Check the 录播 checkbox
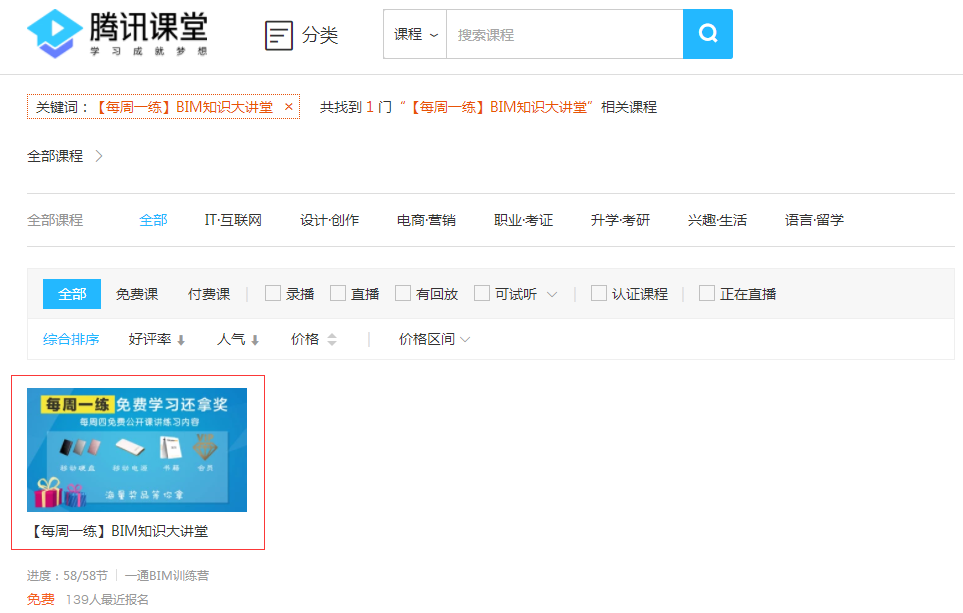Image resolution: width=963 pixels, height=613 pixels. 273,293
